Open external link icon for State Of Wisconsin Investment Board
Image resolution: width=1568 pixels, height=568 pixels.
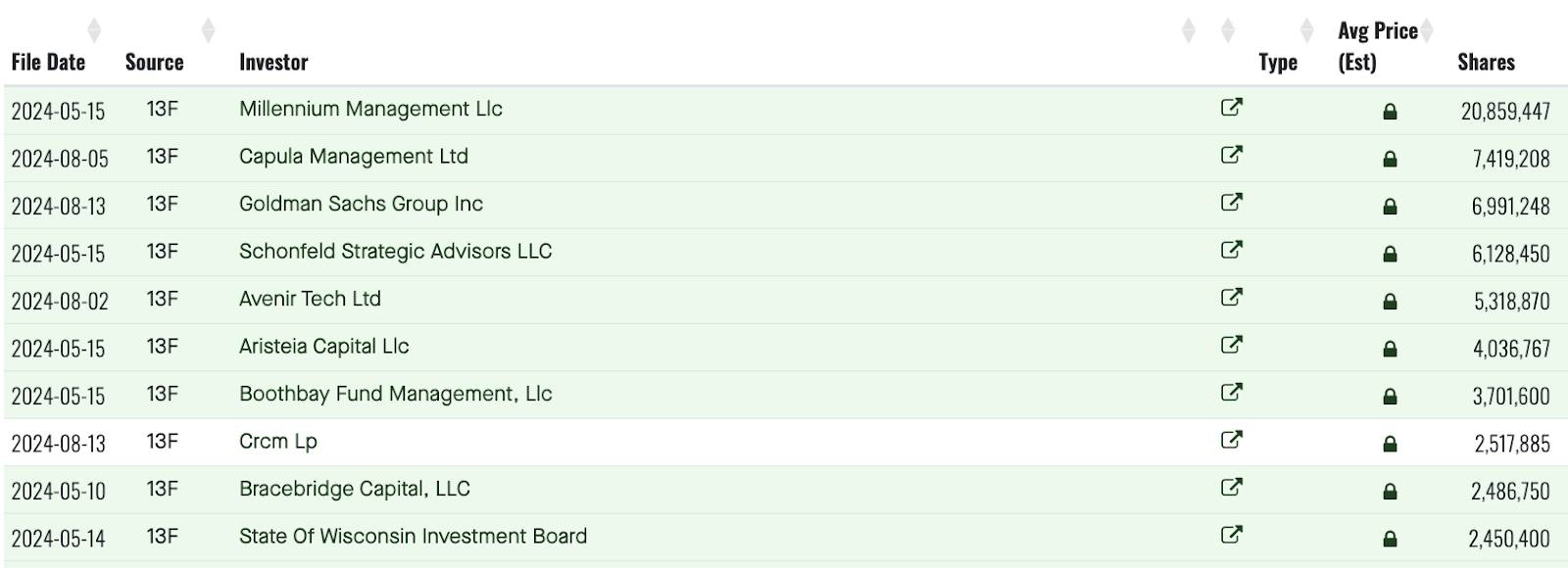click(x=1232, y=535)
